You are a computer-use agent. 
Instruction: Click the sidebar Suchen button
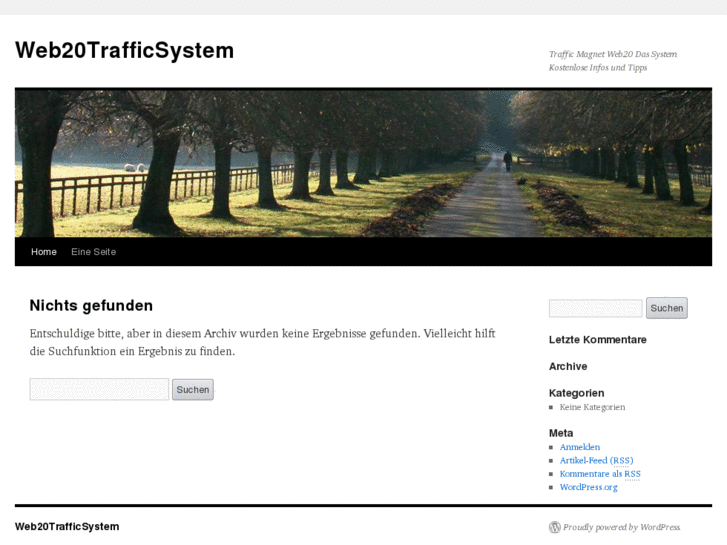tap(667, 308)
